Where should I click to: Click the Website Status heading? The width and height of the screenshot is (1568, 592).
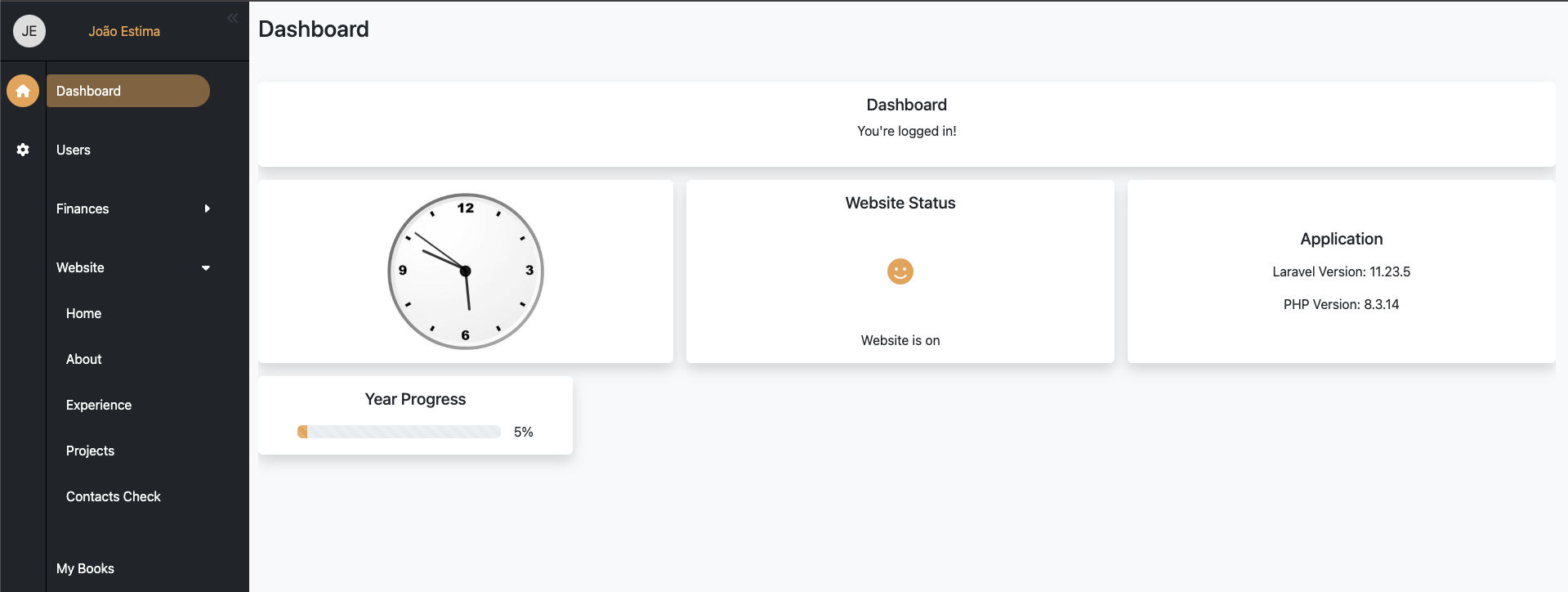[x=900, y=203]
